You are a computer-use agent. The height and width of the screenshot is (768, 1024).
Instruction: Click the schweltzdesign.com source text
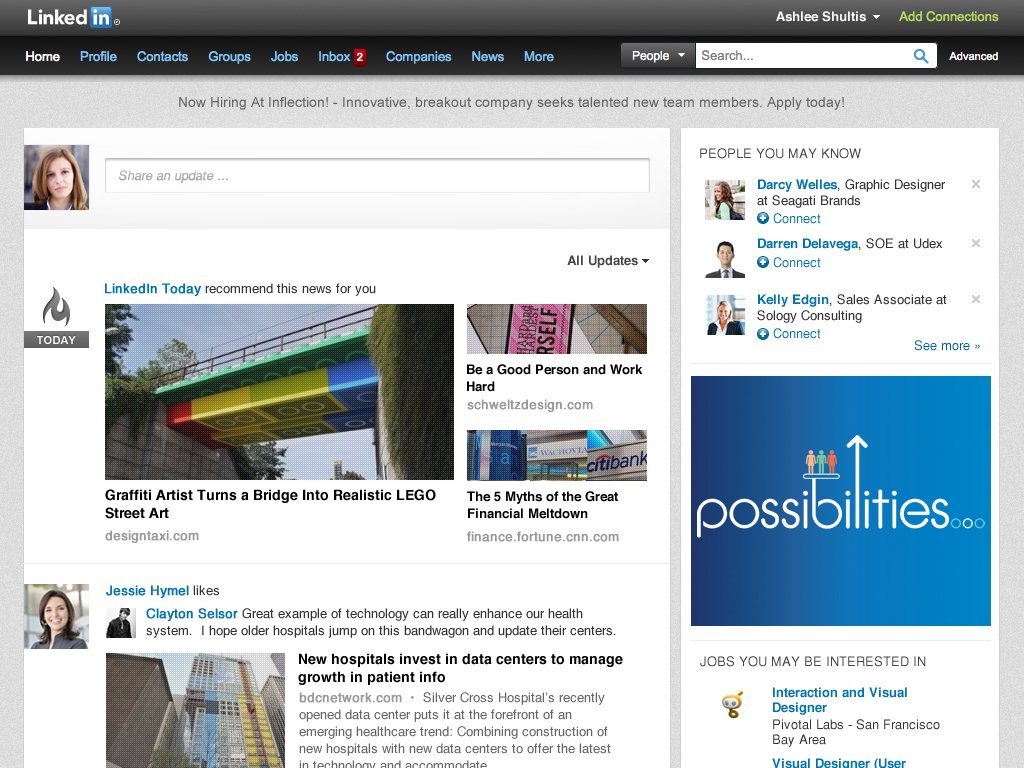click(x=530, y=405)
